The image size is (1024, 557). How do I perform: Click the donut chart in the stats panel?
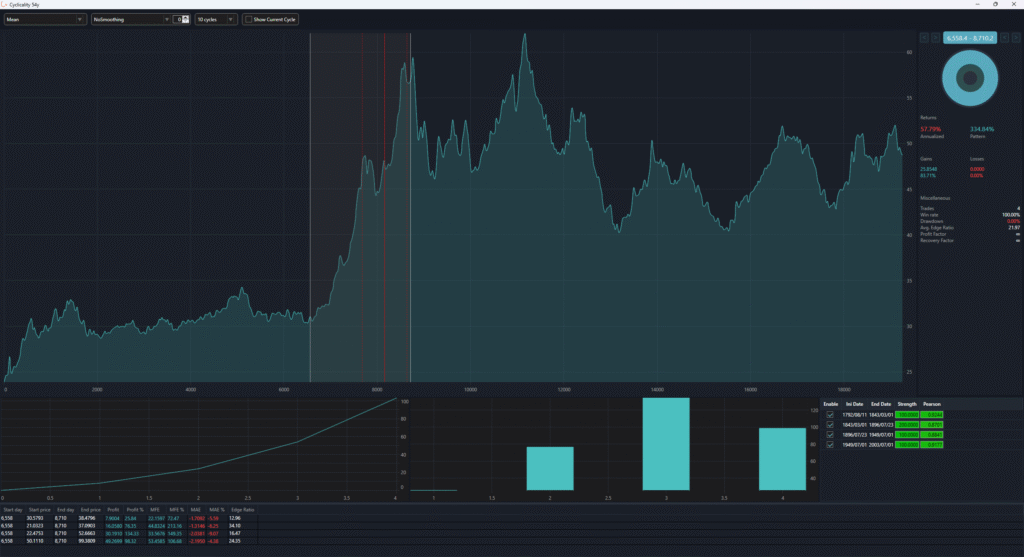coord(969,78)
